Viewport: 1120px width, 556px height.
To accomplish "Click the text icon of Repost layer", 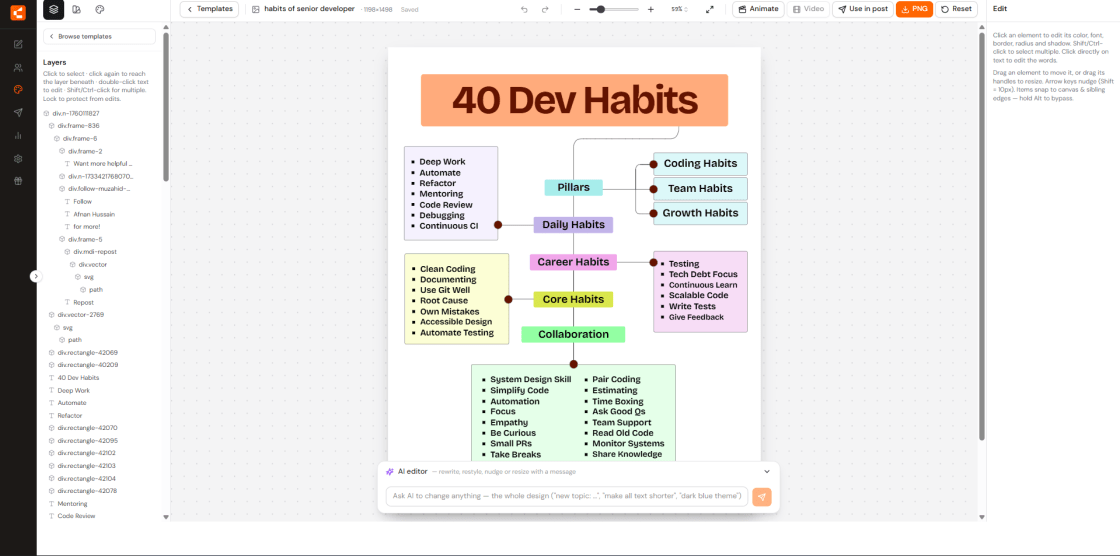I will (x=67, y=302).
